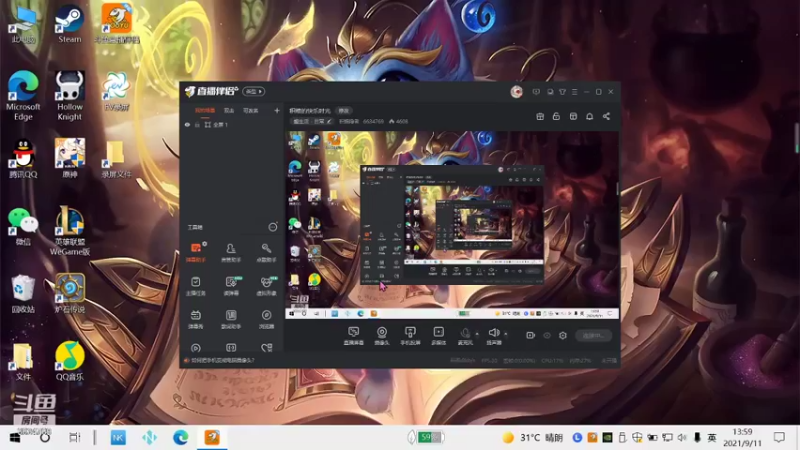The width and height of the screenshot is (800, 450).
Task: Edit the stream category with pencil icon
Action: 329,121
